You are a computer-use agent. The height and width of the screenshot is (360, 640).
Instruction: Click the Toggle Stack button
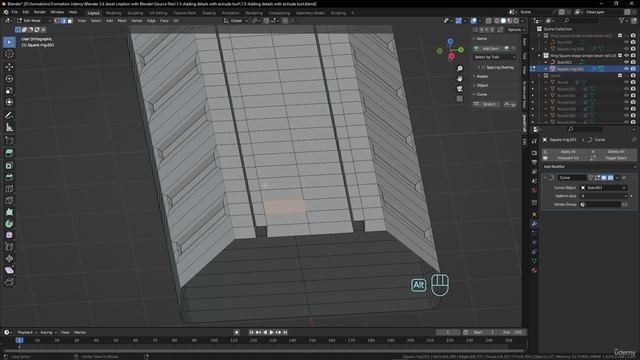point(613,158)
